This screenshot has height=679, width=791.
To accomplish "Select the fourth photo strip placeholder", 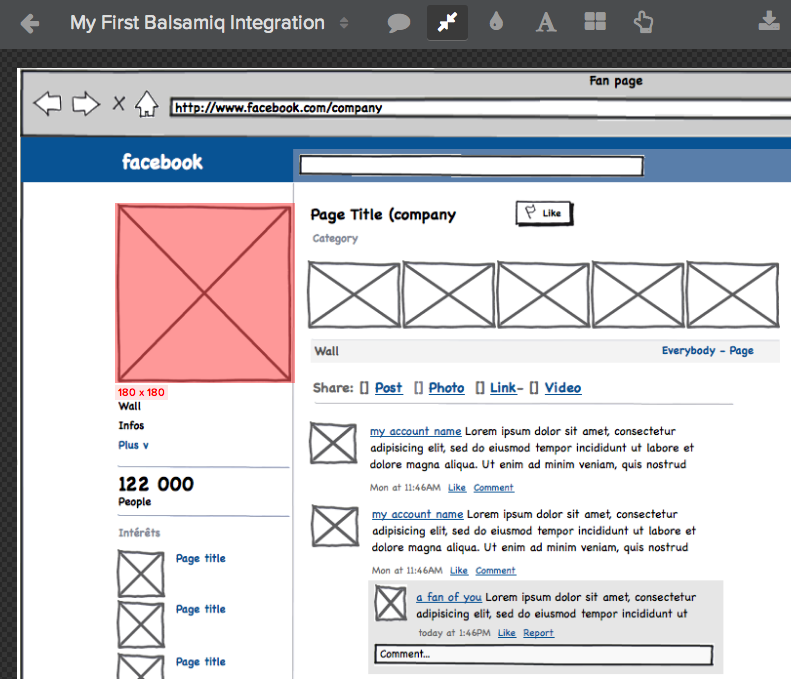I will coord(638,295).
